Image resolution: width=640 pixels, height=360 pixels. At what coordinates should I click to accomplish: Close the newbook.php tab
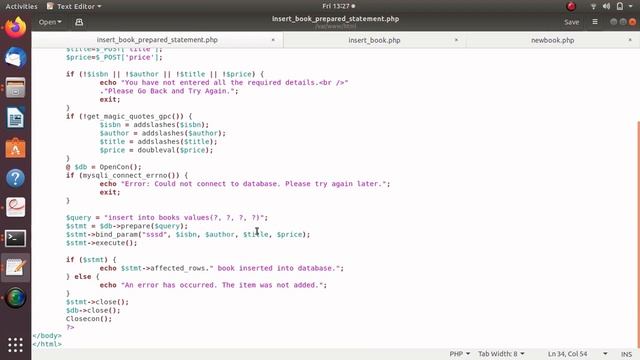[630, 40]
